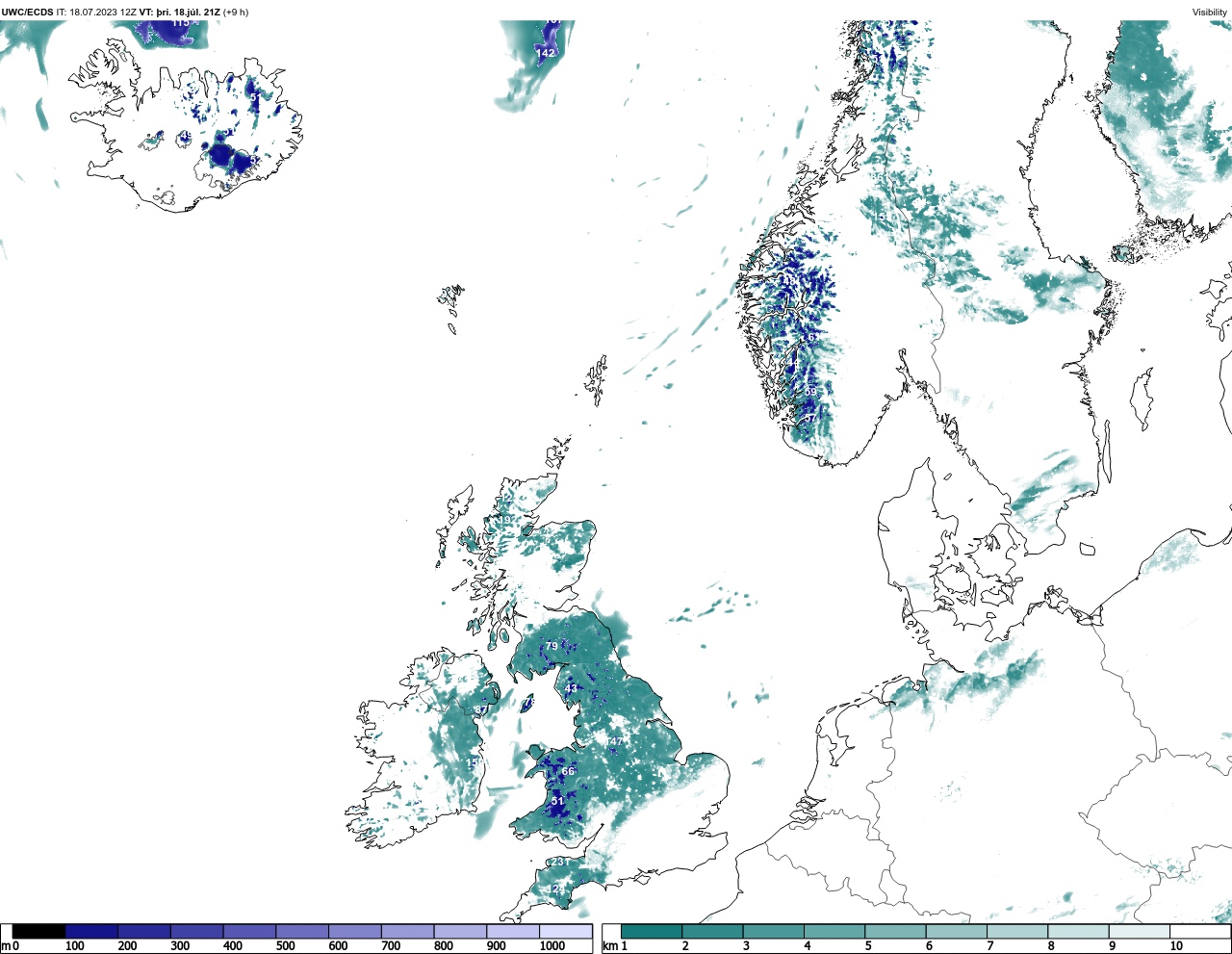
Task: Select the 300–400 m legend swatch
Action: [x=197, y=931]
